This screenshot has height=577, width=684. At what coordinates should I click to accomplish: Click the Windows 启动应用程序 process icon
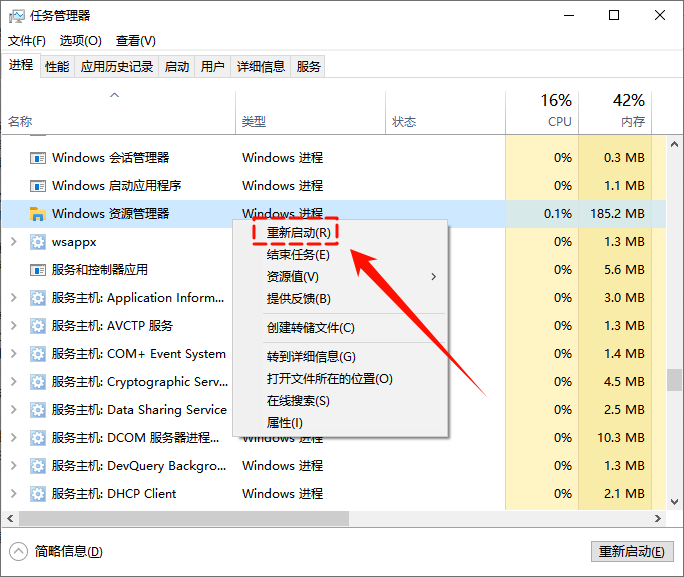point(38,186)
